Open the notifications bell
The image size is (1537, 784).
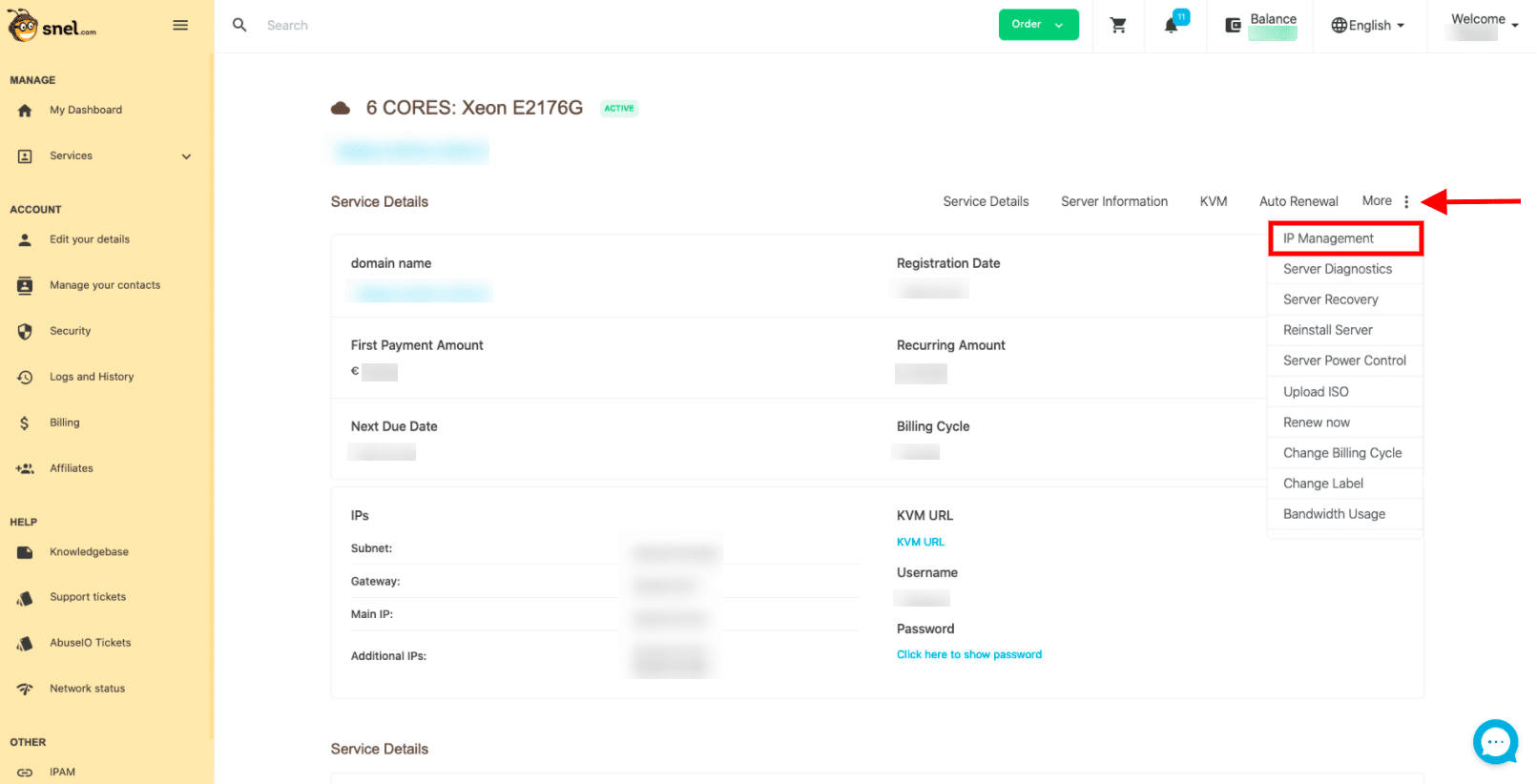(x=1172, y=26)
